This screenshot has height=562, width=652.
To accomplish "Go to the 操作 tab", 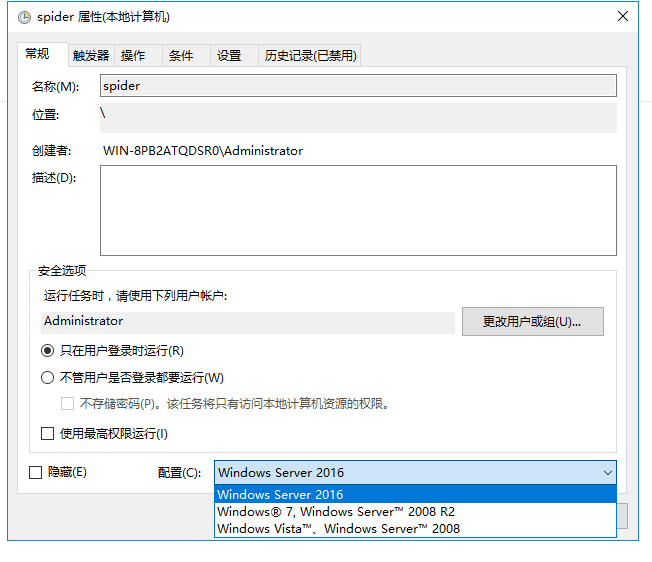I will tap(133, 56).
